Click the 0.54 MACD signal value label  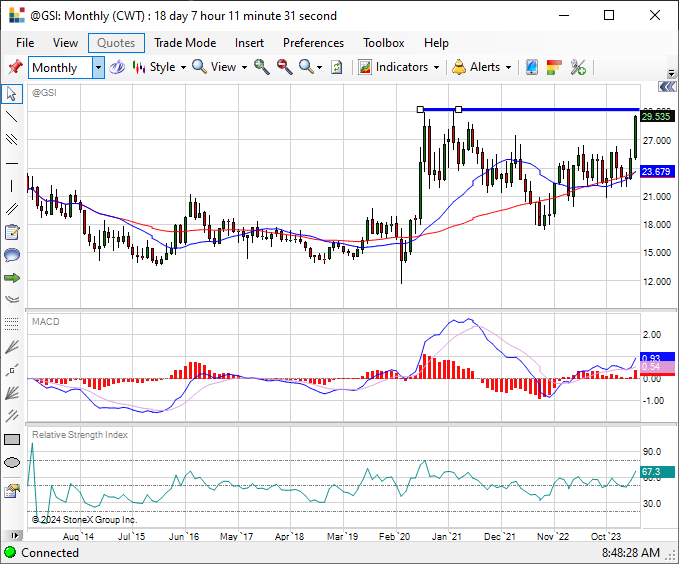pos(657,367)
